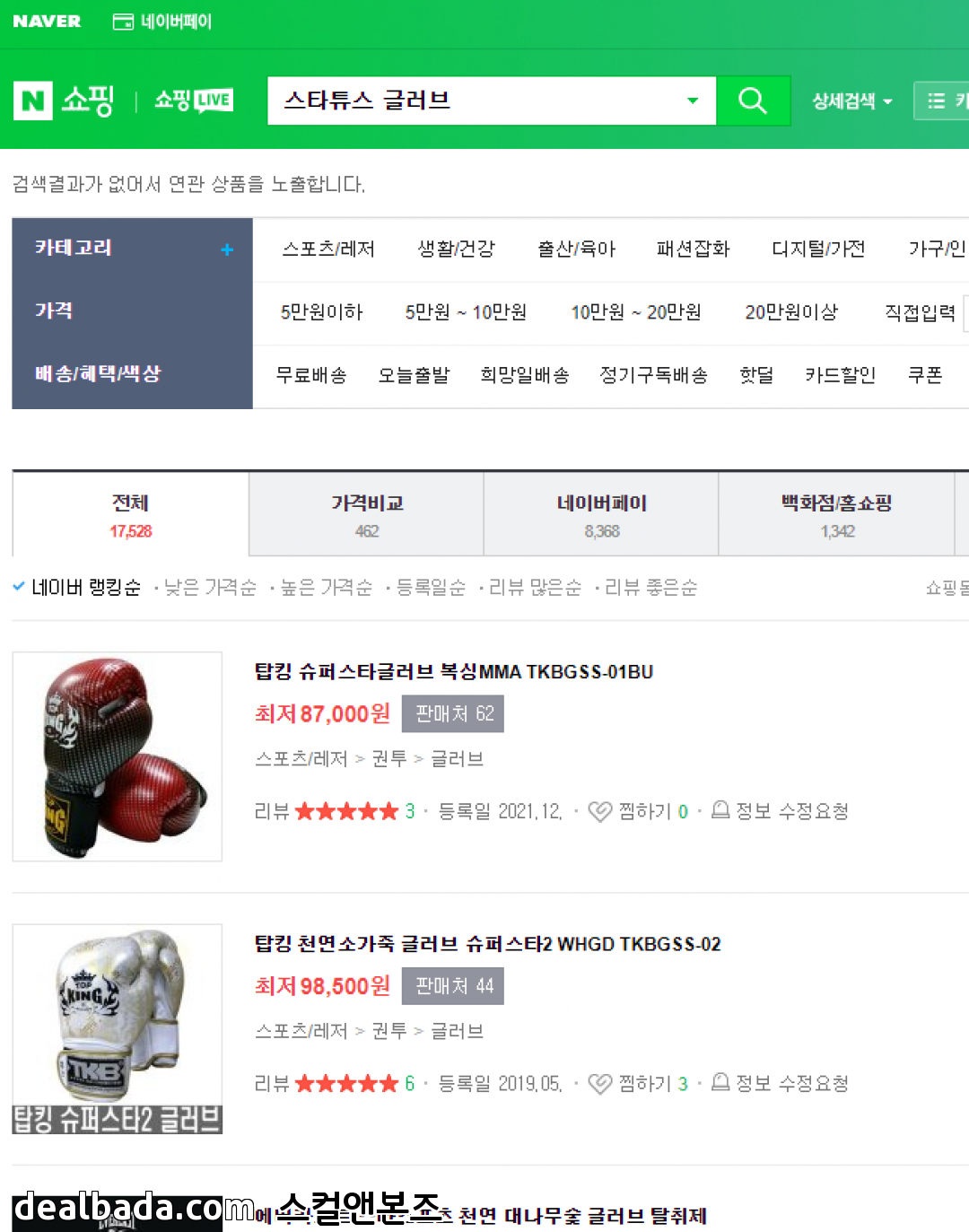Viewport: 969px width, 1232px height.
Task: Click the green search magnifier button
Action: tap(753, 100)
